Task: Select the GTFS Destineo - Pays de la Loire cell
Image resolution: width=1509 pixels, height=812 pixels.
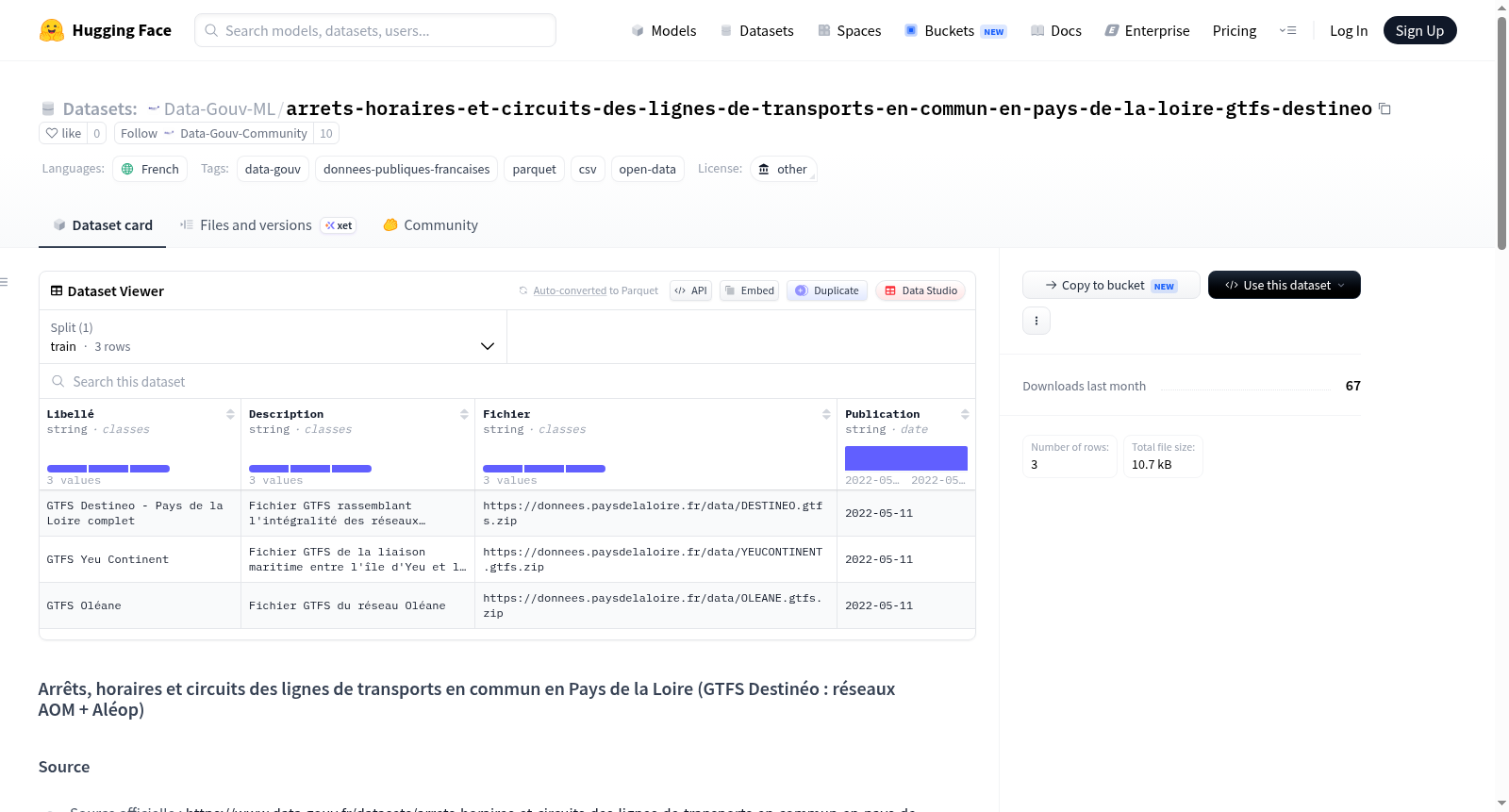Action: [x=140, y=513]
